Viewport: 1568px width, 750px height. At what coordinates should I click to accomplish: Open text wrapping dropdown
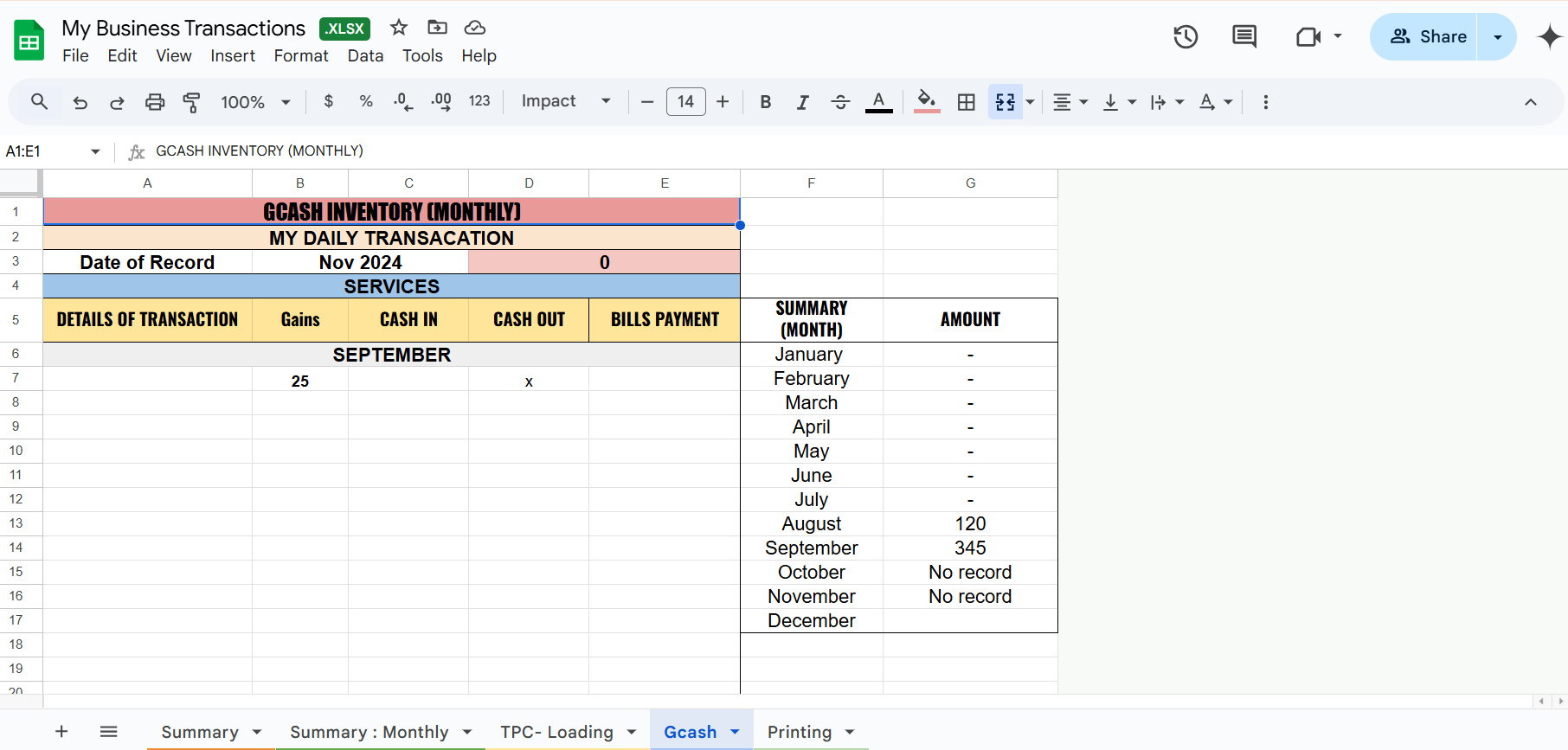[x=1167, y=102]
